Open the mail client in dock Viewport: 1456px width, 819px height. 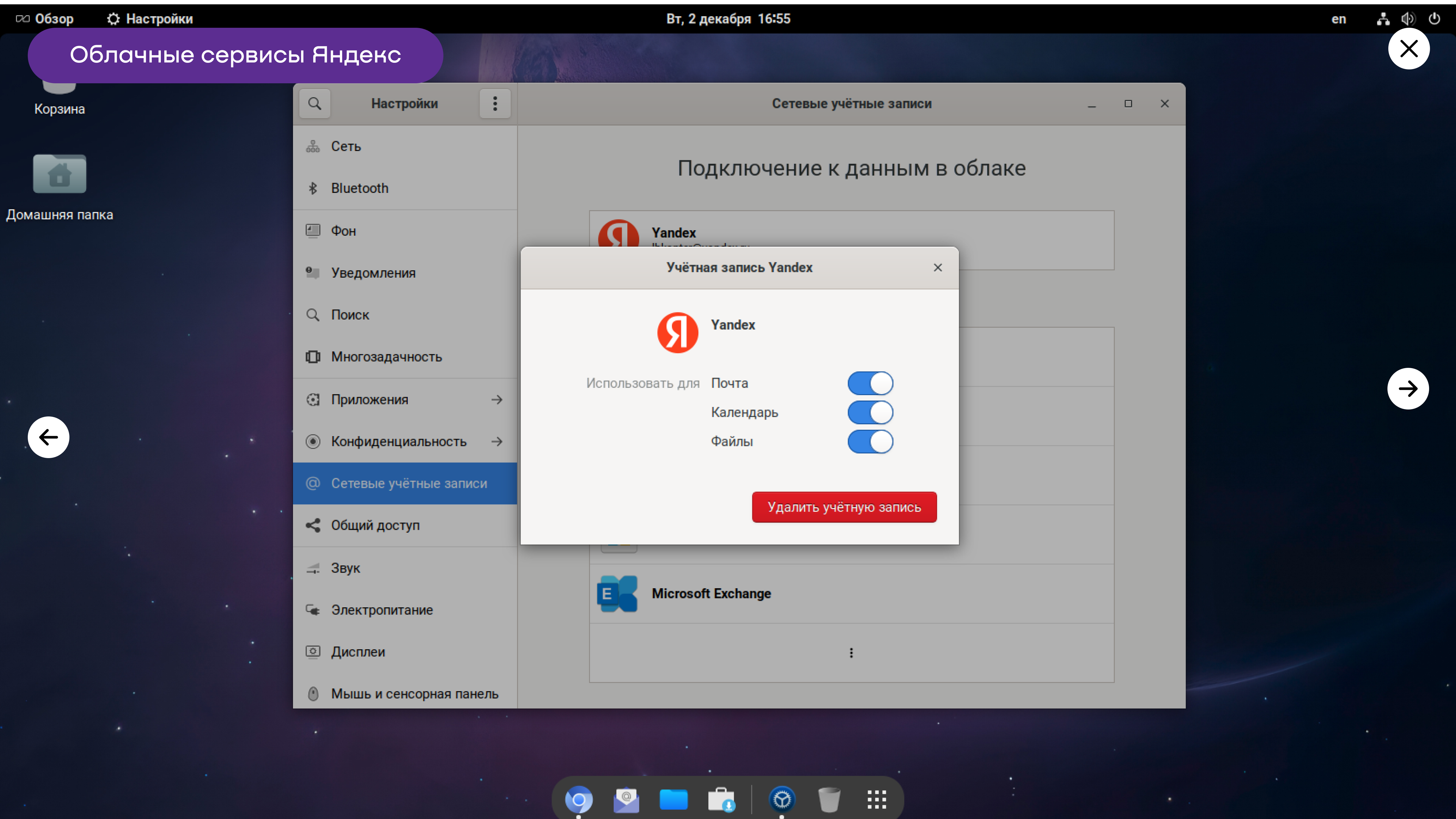[626, 799]
